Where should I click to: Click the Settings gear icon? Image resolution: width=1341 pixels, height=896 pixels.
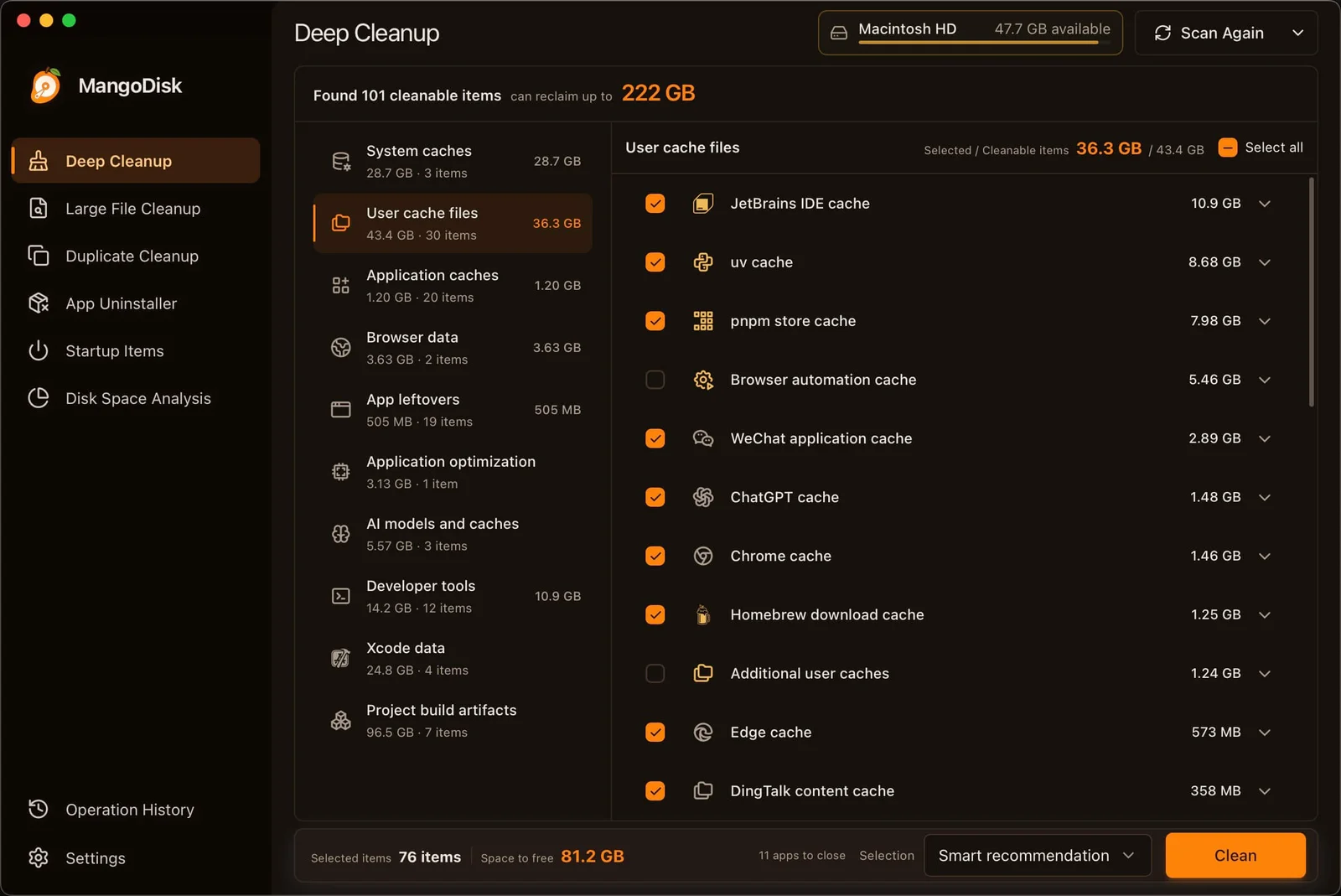coord(39,857)
